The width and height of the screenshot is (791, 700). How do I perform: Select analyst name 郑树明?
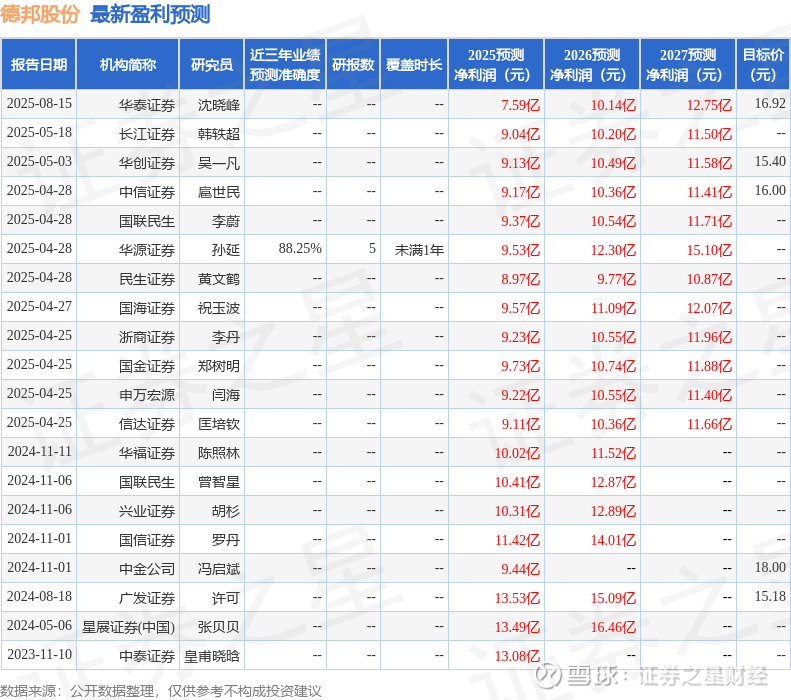[219, 366]
